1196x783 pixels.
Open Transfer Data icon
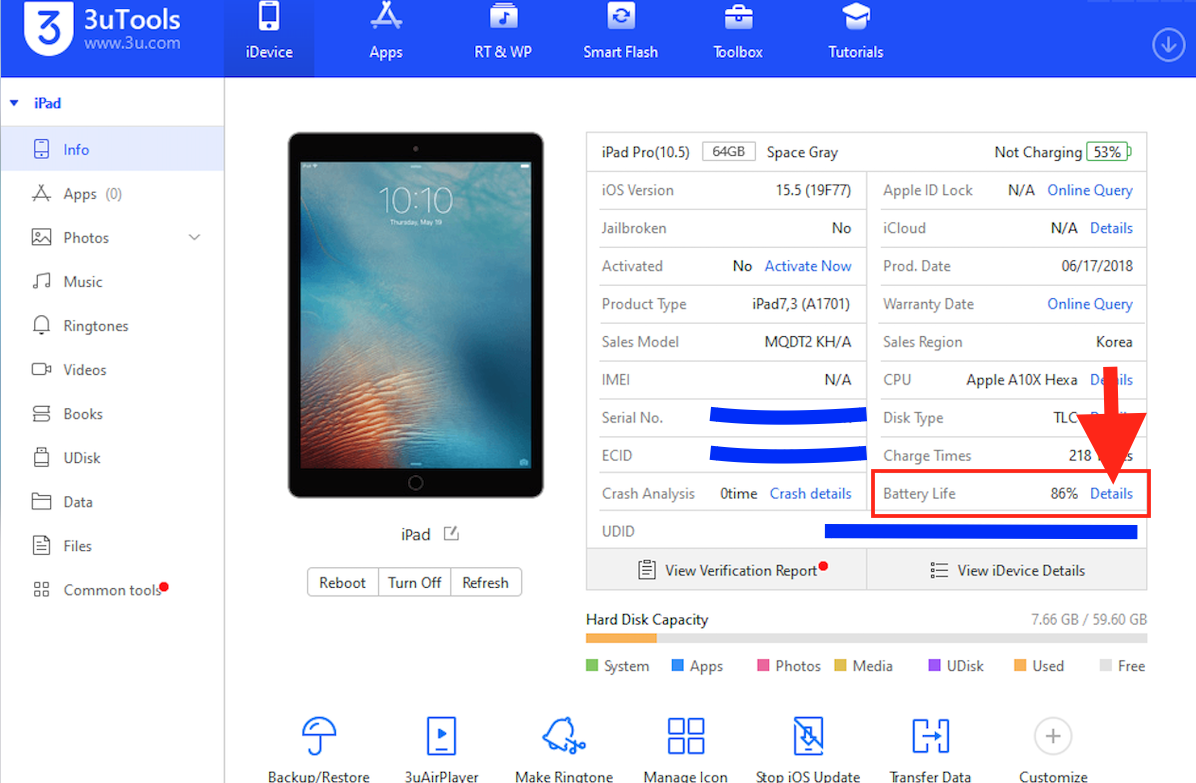coord(931,736)
